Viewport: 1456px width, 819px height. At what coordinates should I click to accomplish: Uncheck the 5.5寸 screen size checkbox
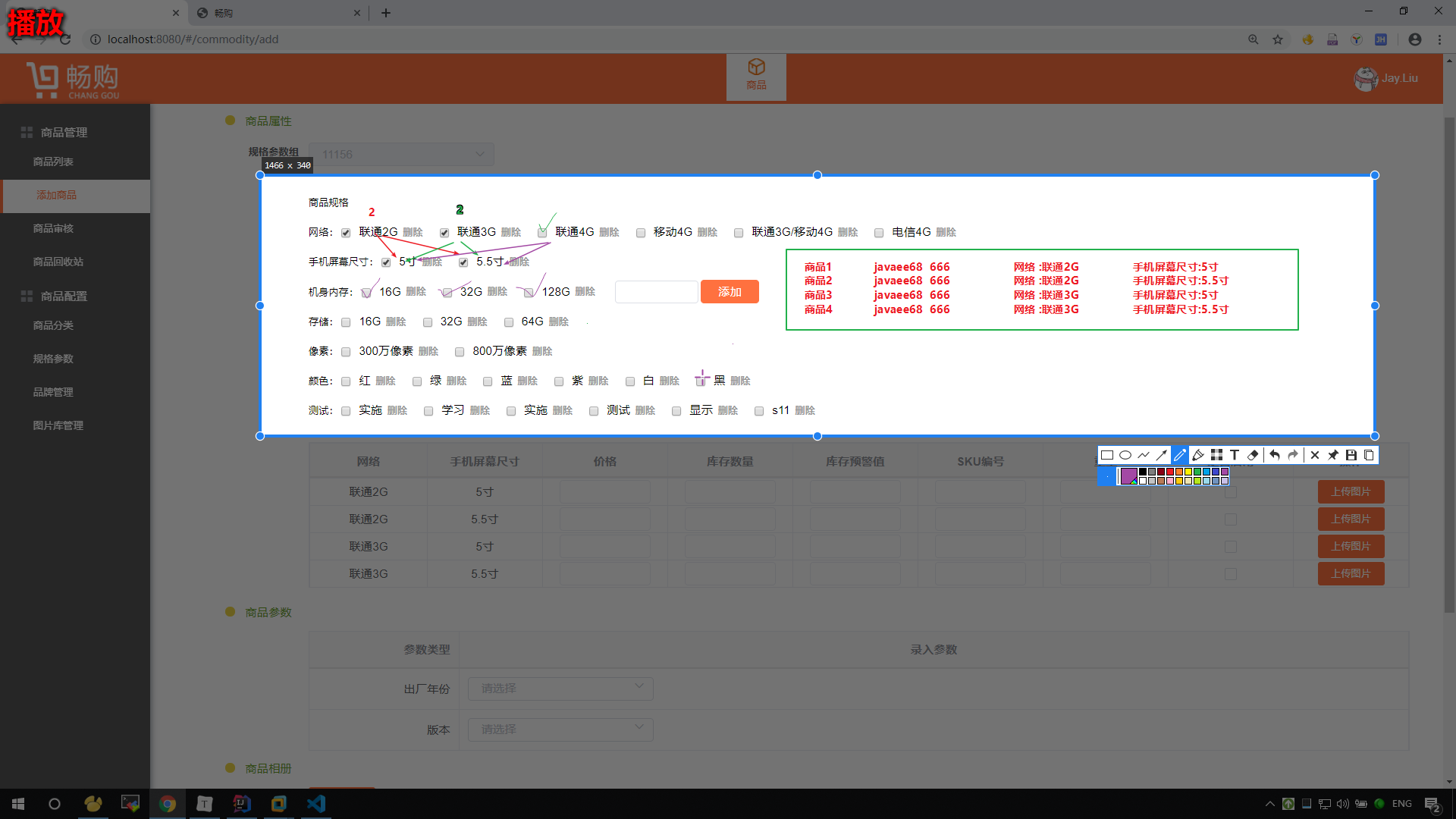tap(463, 262)
